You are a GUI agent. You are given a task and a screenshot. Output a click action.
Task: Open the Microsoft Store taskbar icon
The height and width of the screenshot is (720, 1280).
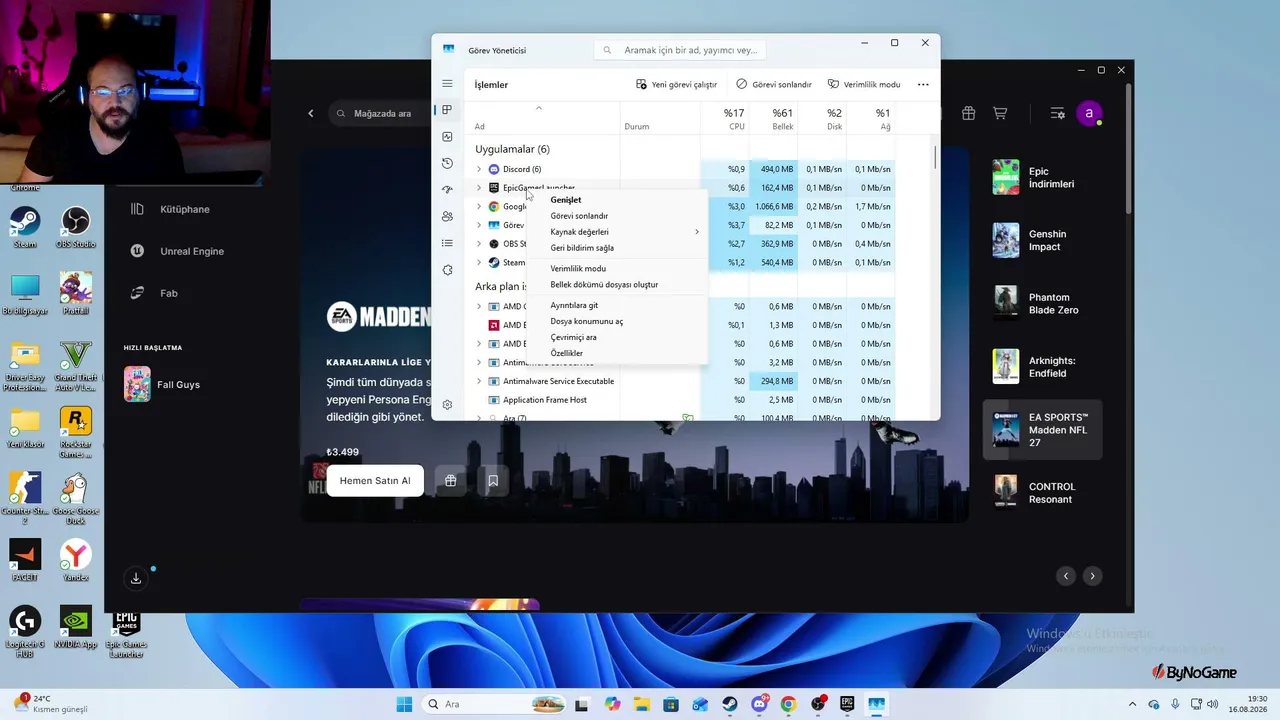coord(671,704)
